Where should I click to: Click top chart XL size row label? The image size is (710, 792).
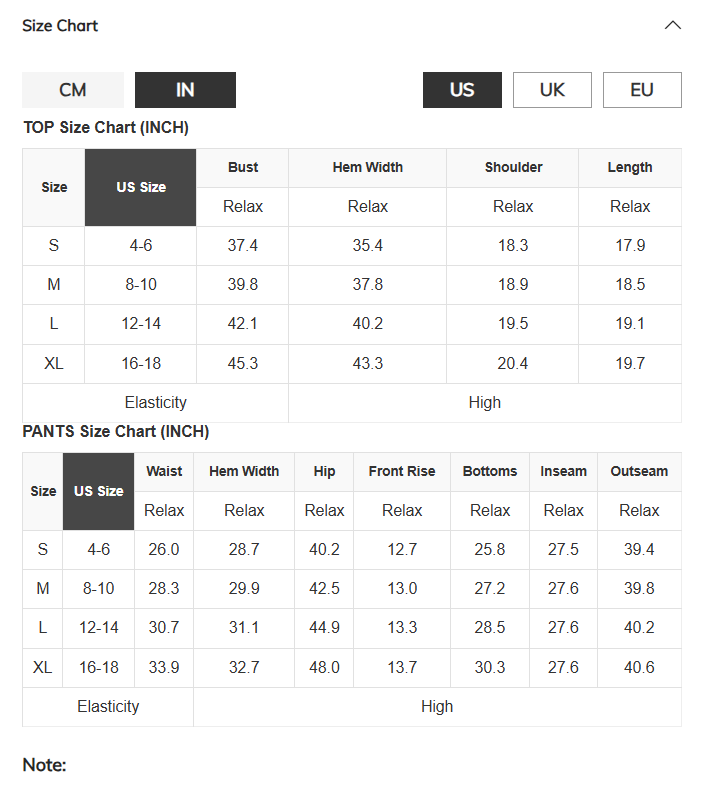(x=54, y=364)
